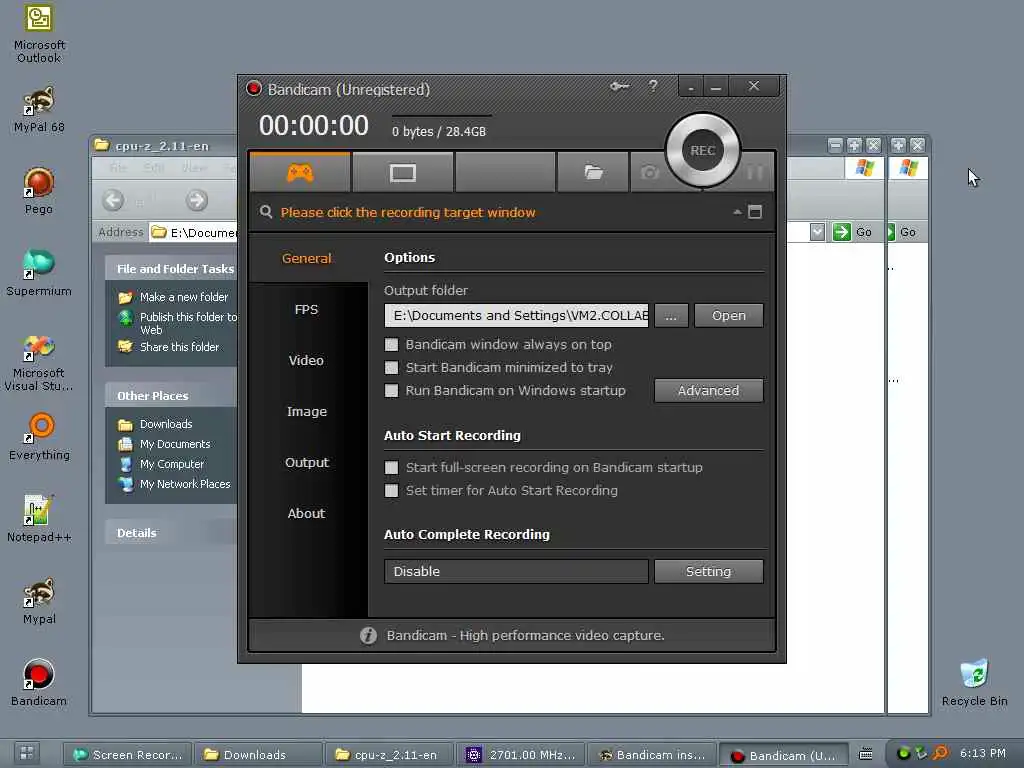Switch to Downloads taskbar button
This screenshot has height=768, width=1024.
point(259,755)
